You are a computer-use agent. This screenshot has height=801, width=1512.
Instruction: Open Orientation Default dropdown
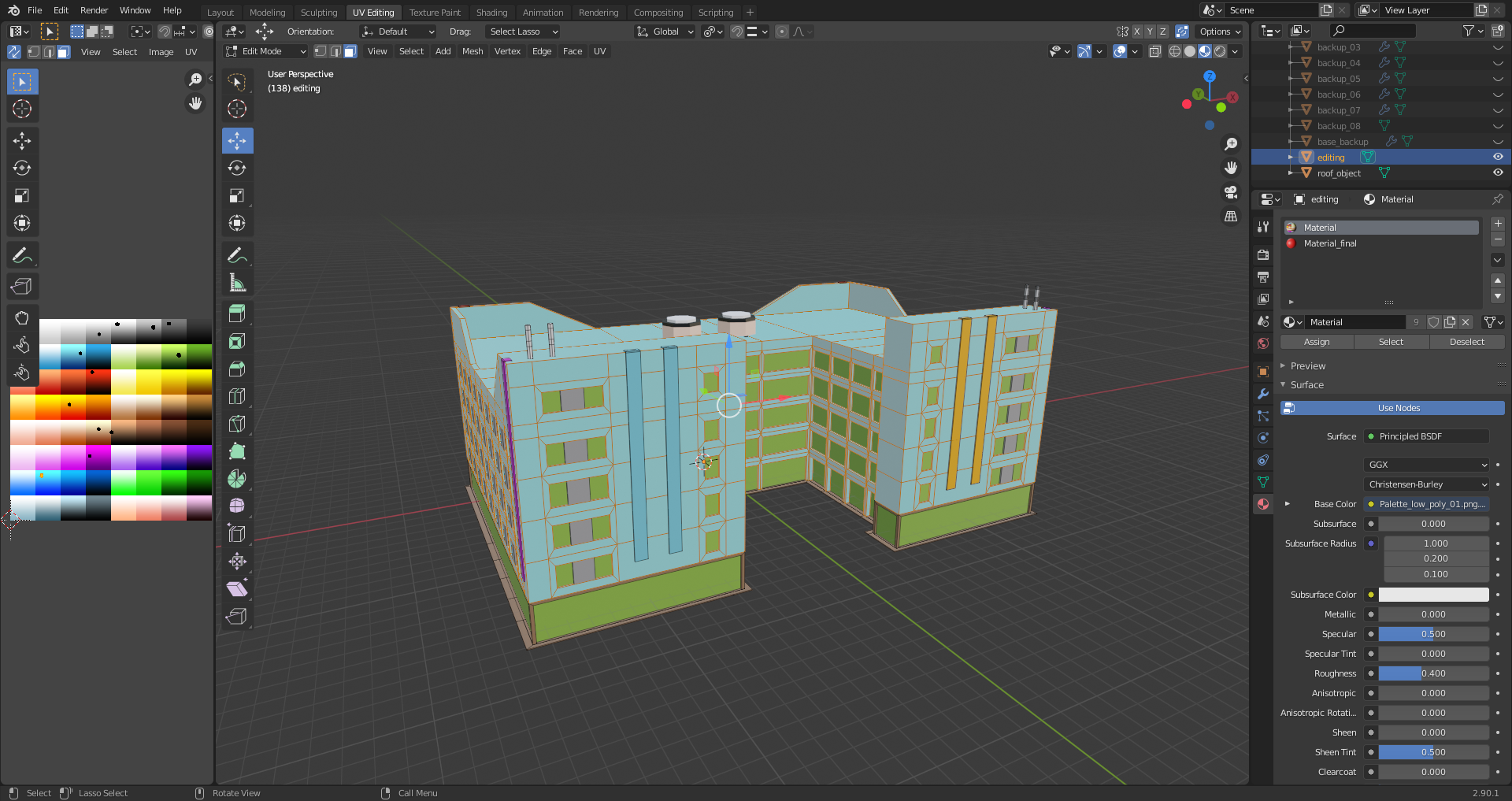398,32
